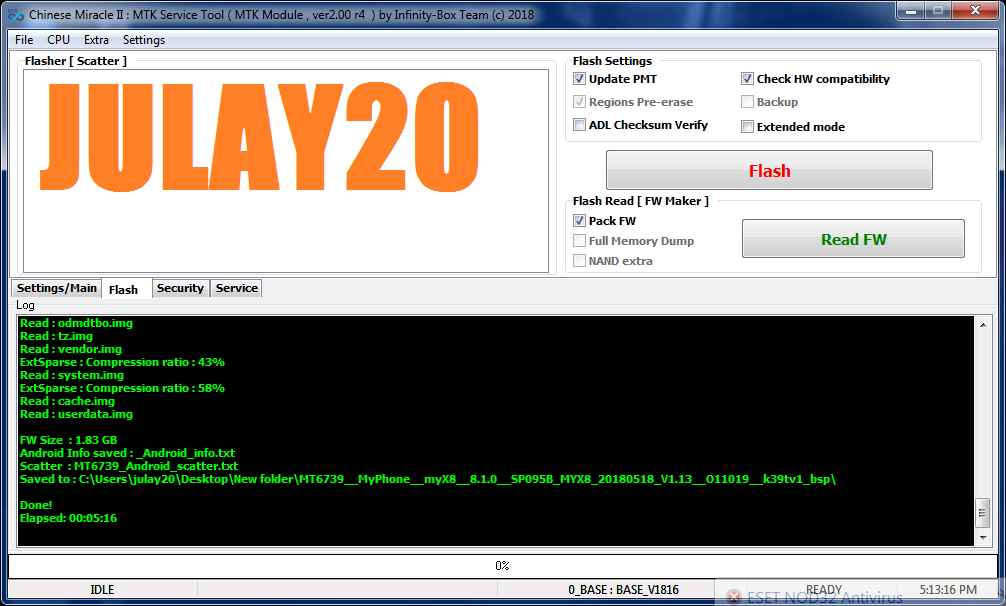This screenshot has height=606, width=1006.
Task: Click the 'Android Info saved' log line
Action: pos(128,453)
